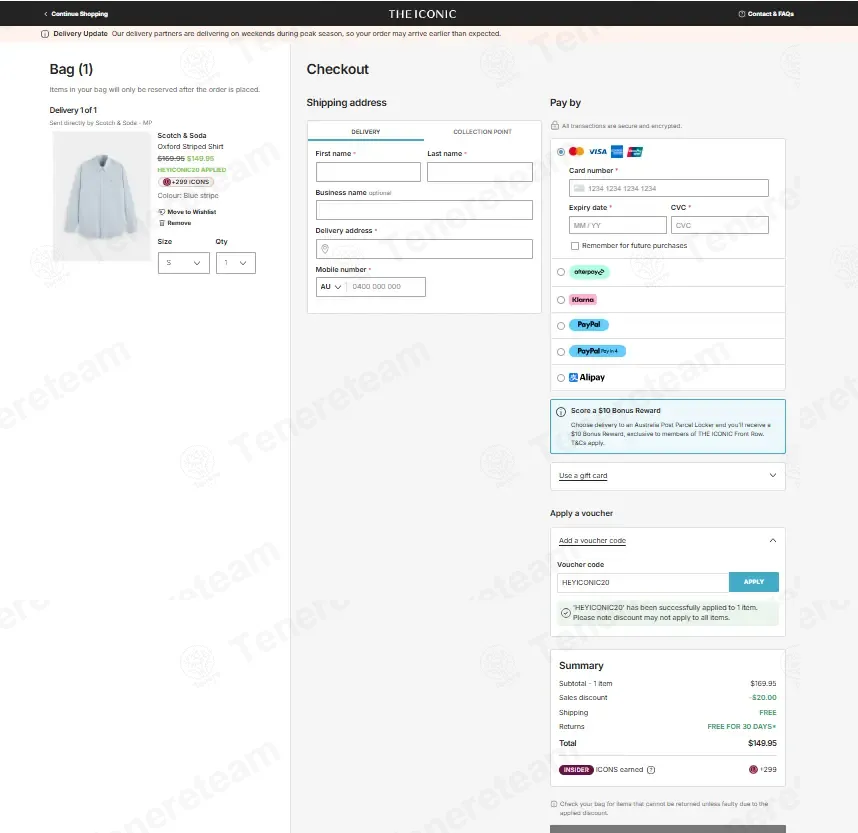
Task: Click the Mastercard logo icon
Action: tap(576, 152)
